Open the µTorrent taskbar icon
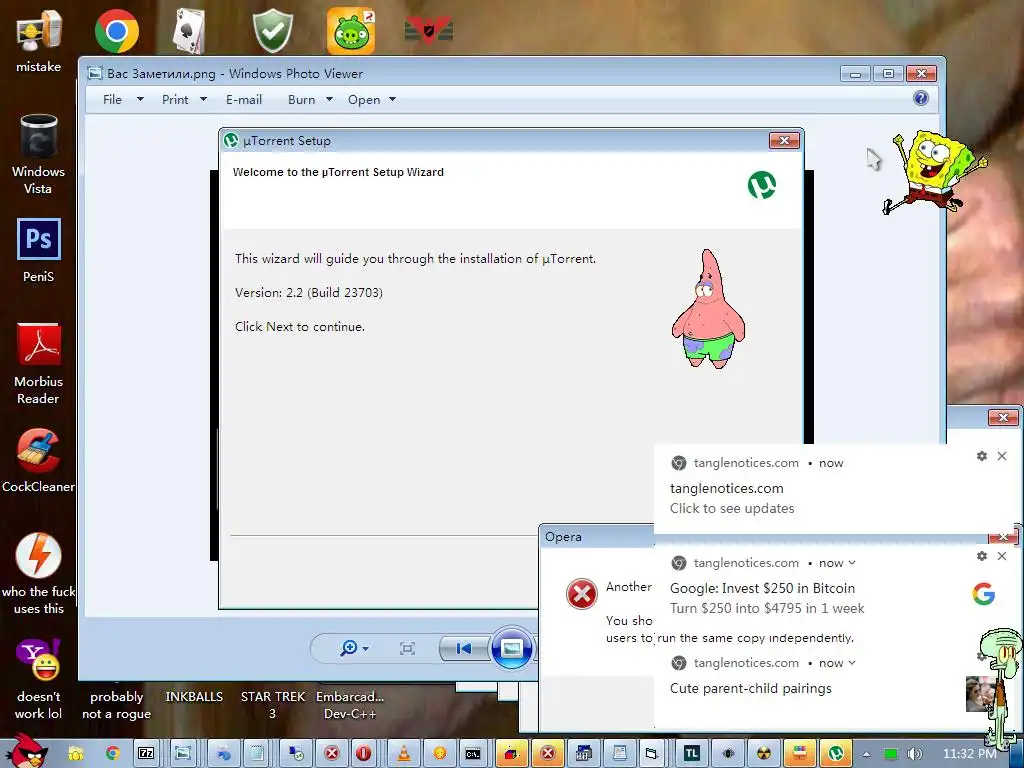Screen dimensions: 1024x768 tap(836, 754)
